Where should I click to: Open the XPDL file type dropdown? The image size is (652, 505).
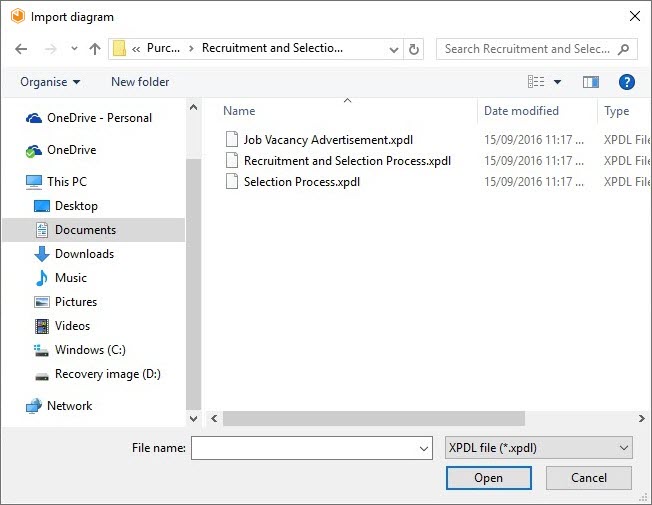click(537, 448)
